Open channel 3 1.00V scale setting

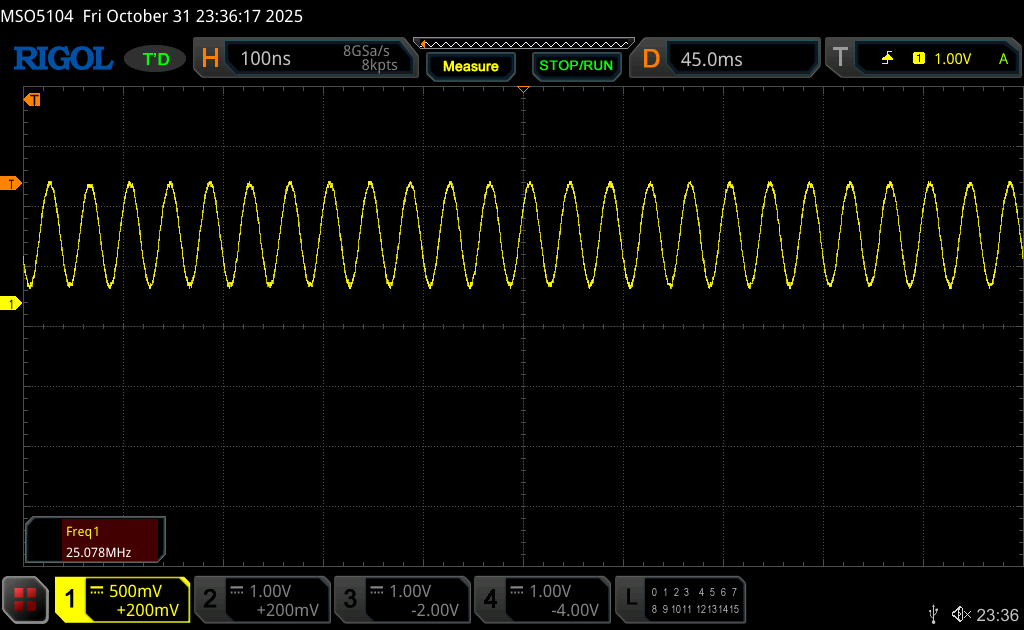pyautogui.click(x=410, y=591)
